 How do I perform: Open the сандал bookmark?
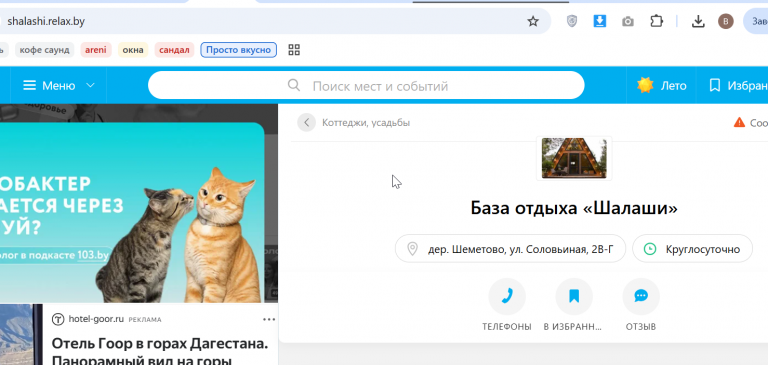(x=174, y=49)
